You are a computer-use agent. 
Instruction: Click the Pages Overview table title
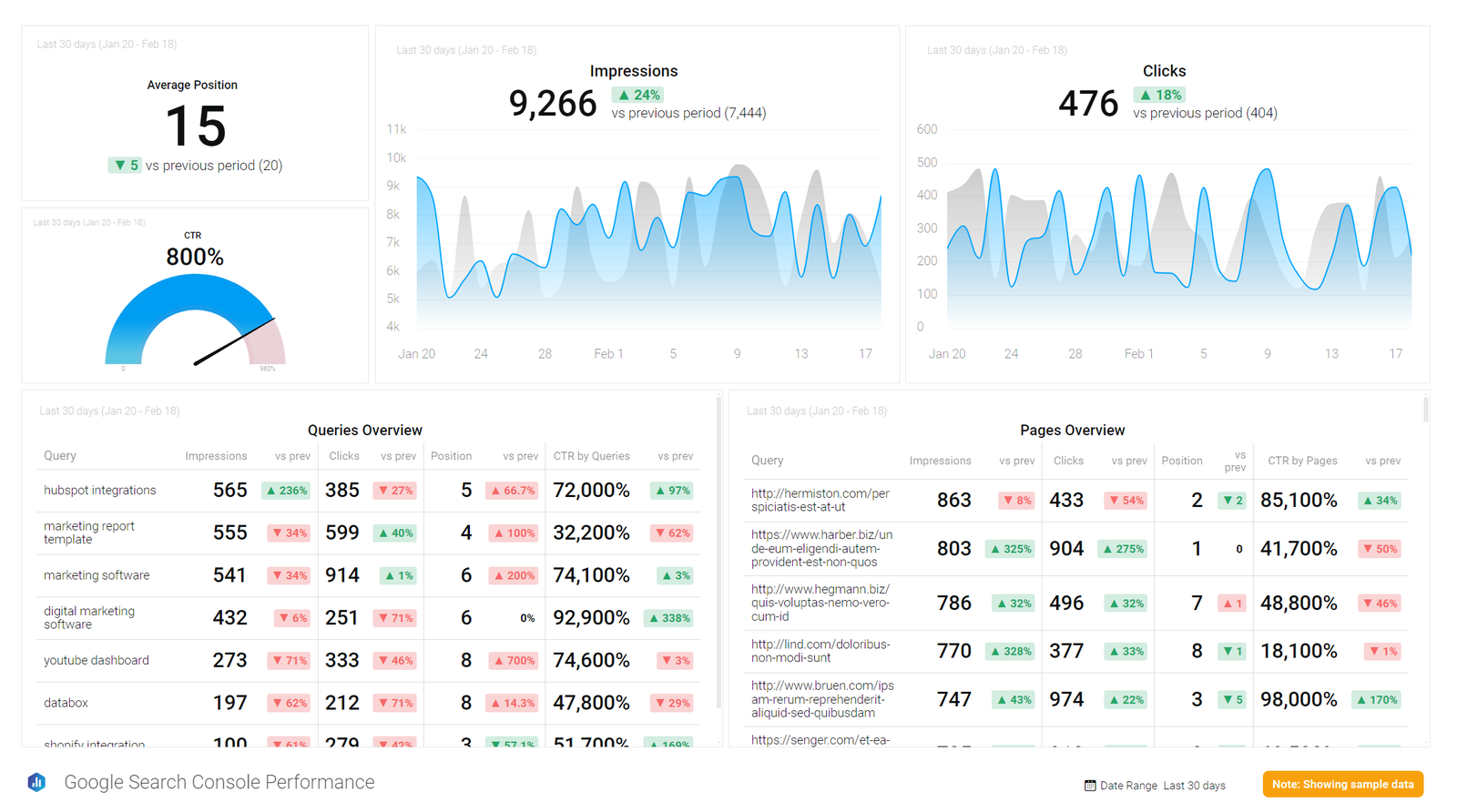(1072, 431)
